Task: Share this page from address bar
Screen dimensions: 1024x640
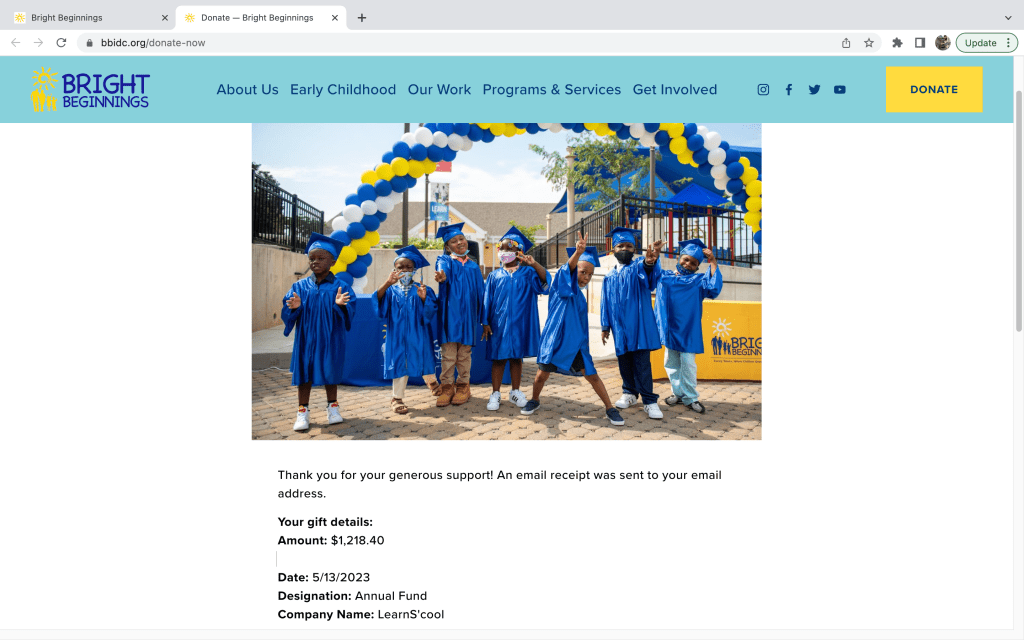Action: 846,43
